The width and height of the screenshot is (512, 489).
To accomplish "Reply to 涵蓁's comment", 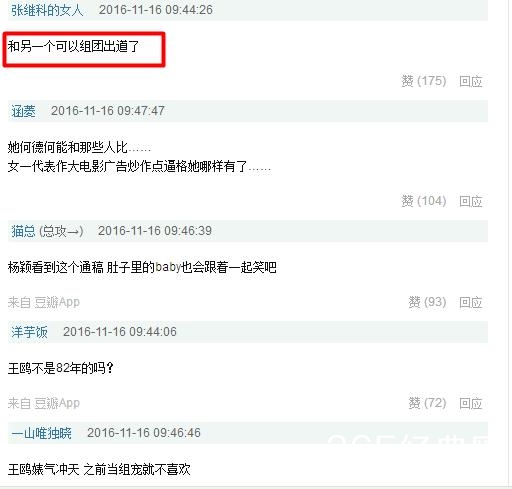I will (471, 201).
